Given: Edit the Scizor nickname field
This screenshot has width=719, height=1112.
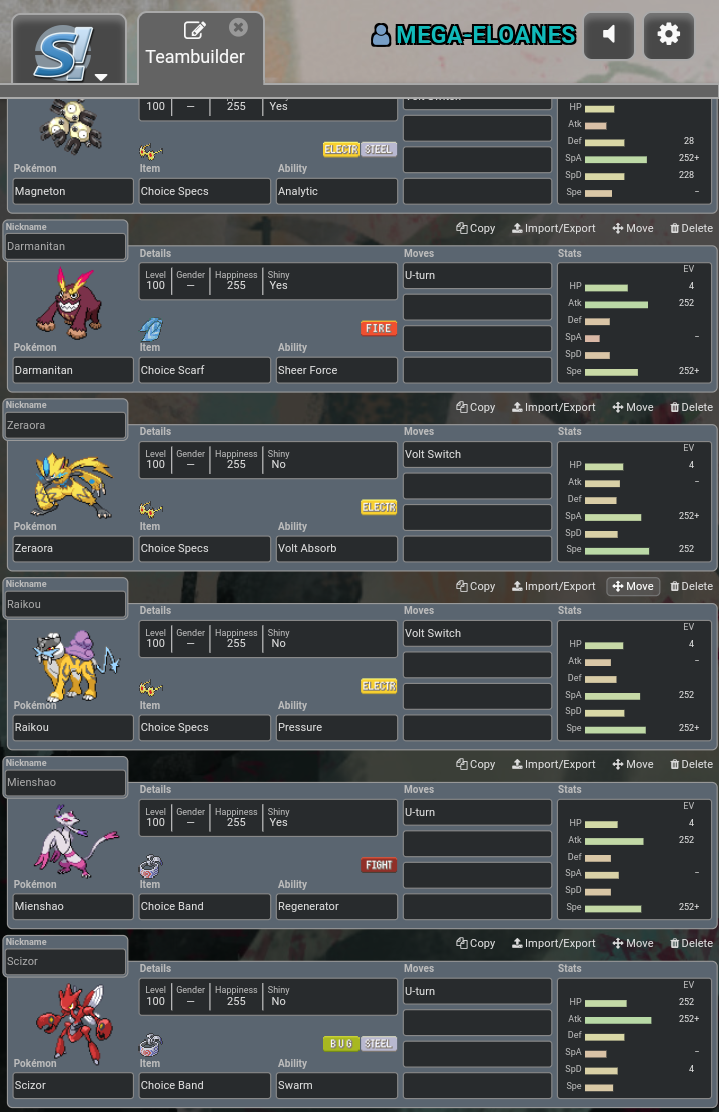Looking at the screenshot, I should point(65,962).
